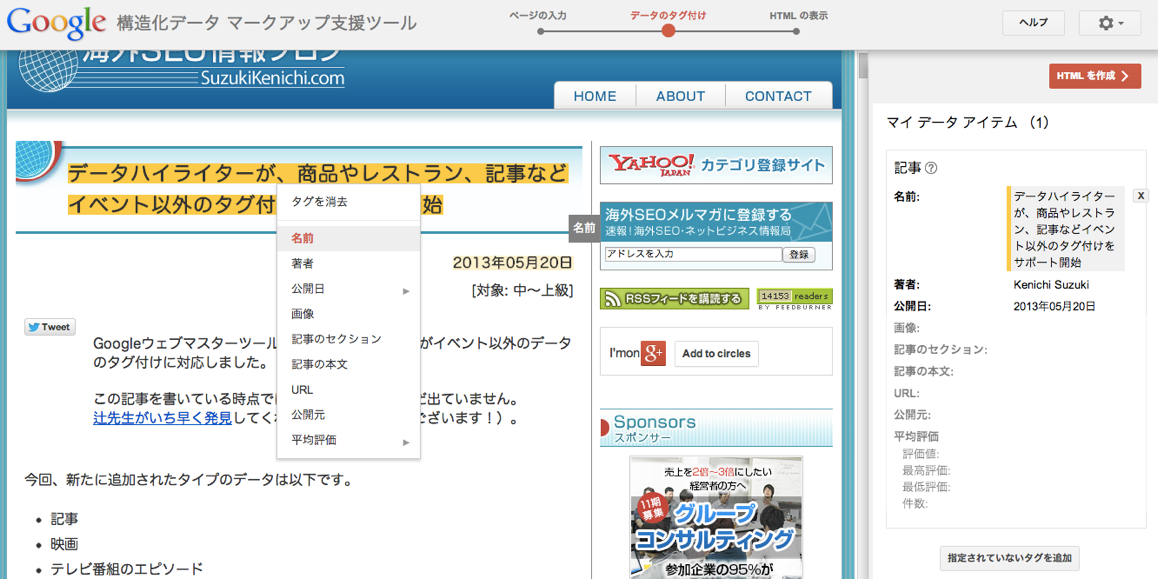Image resolution: width=1158 pixels, height=579 pixels.
Task: Click the Yahoo Japan category banner
Action: point(716,165)
